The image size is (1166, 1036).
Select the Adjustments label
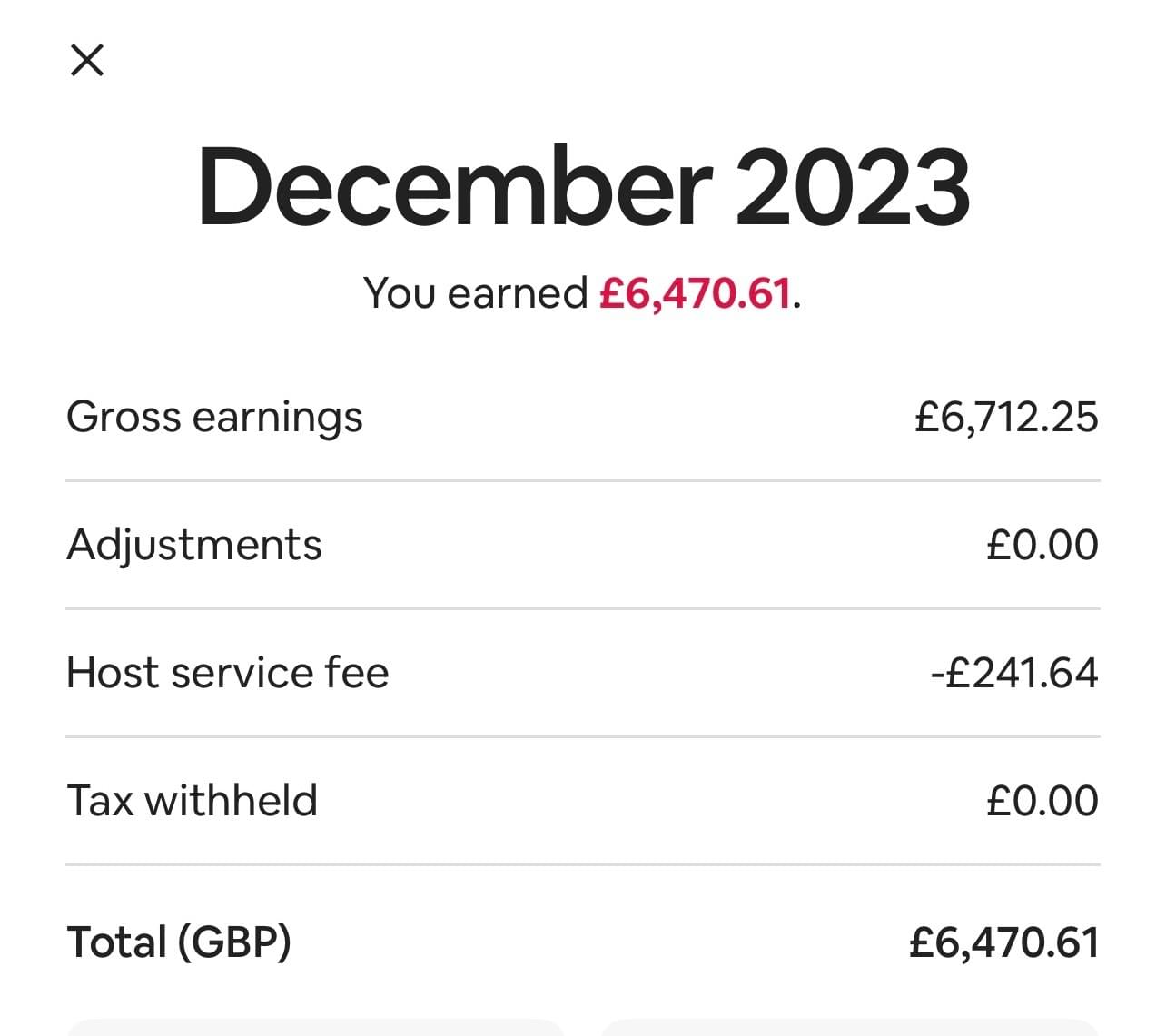[194, 545]
